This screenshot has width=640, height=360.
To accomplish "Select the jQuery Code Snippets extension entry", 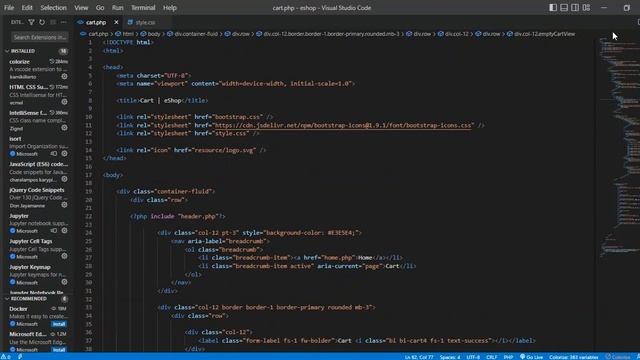I will [39, 198].
